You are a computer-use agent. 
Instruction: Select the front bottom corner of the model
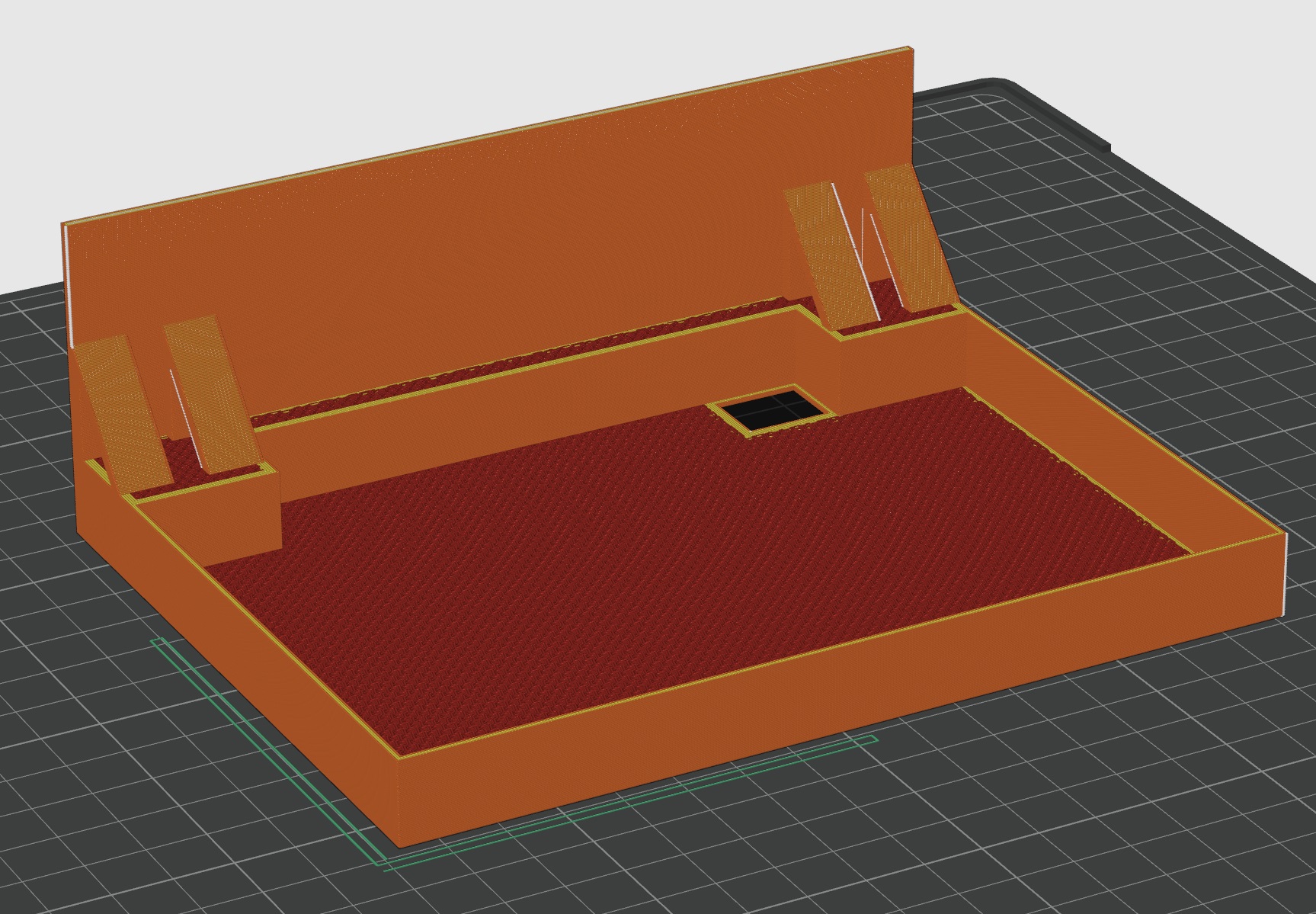click(x=398, y=839)
